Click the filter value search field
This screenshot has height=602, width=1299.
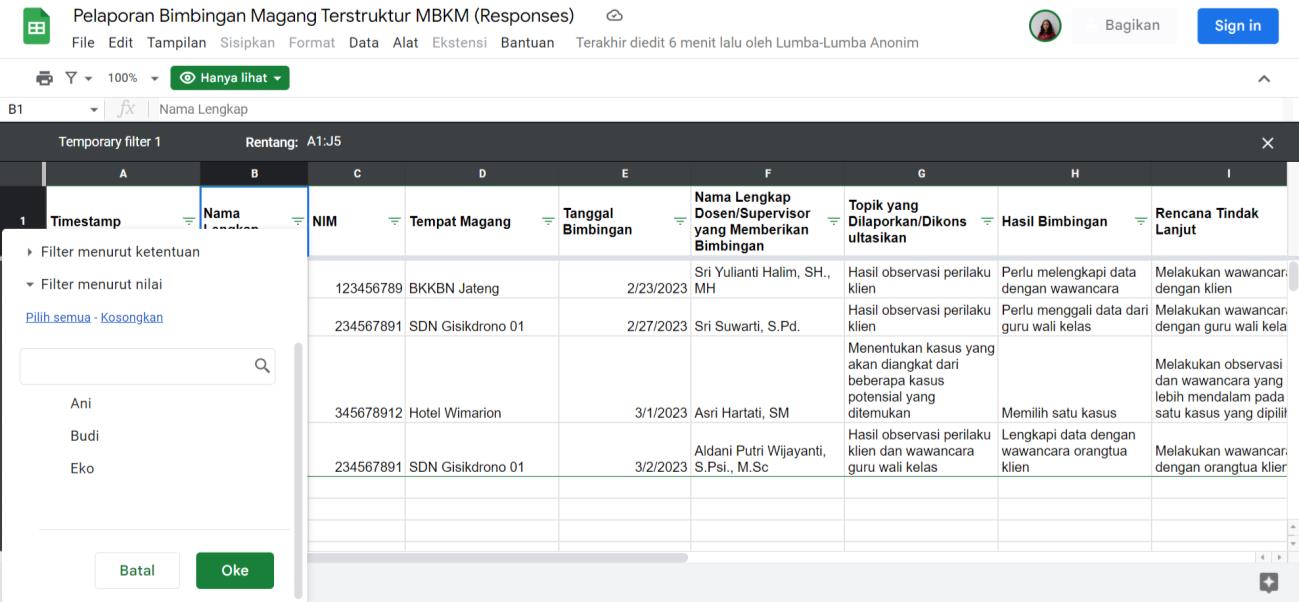tap(147, 366)
